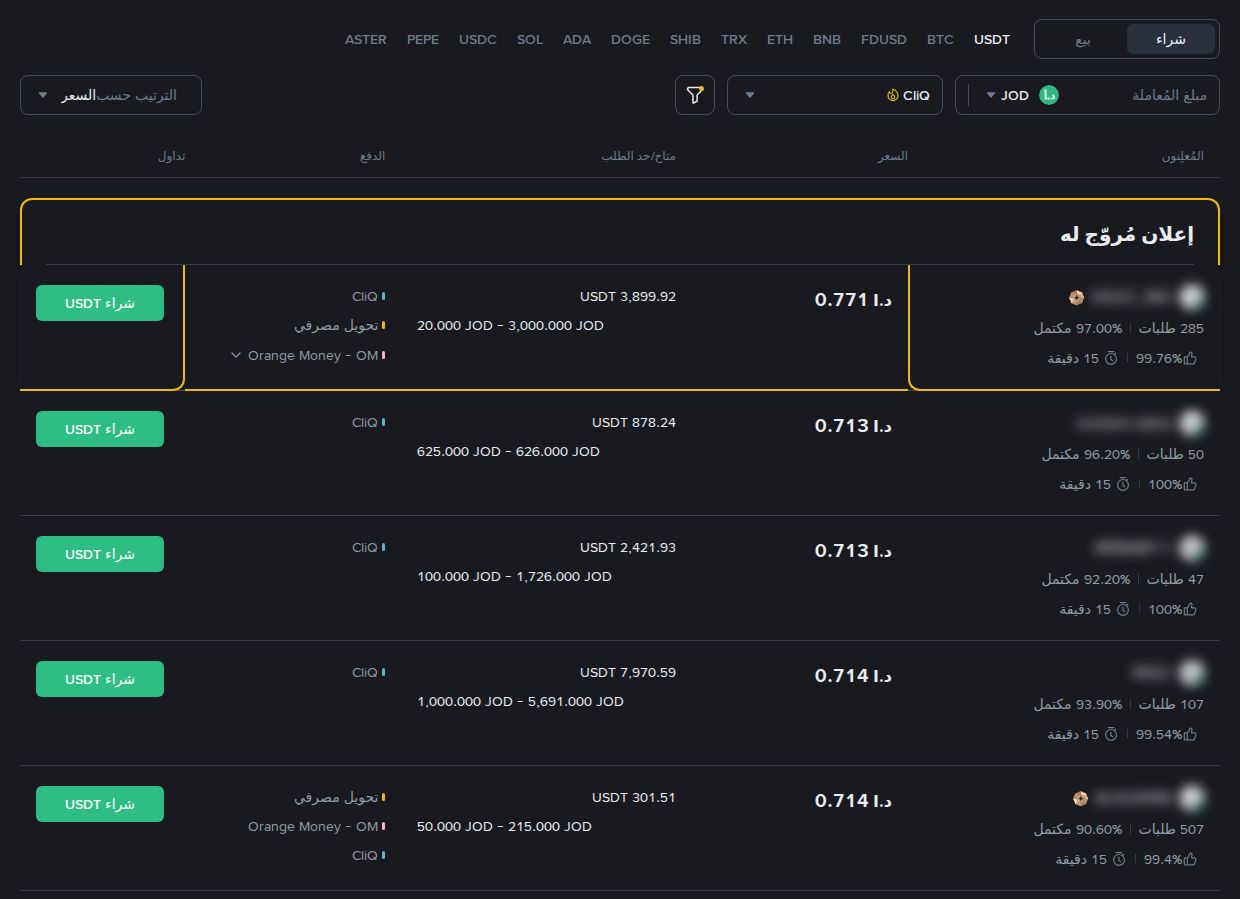Click the merchant badge icon in 285-orders row
Screen dimensions: 1240x899
(1077, 297)
